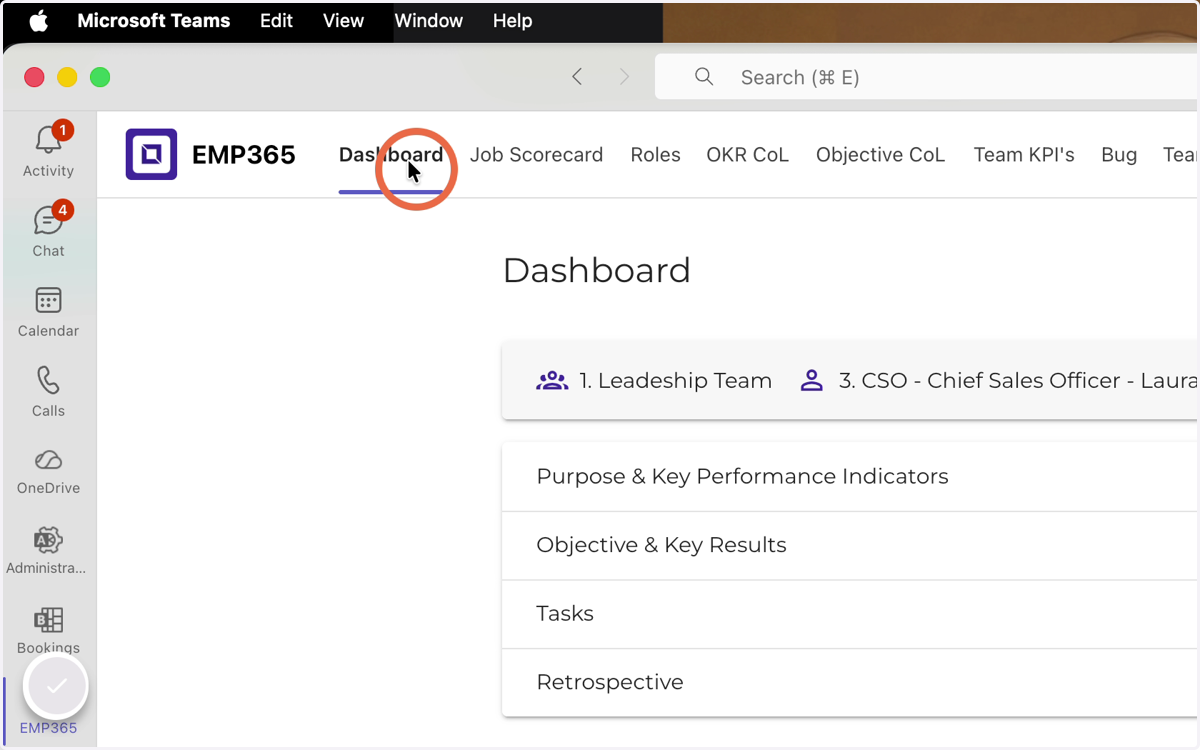Switch to the Roles tab

pos(655,155)
